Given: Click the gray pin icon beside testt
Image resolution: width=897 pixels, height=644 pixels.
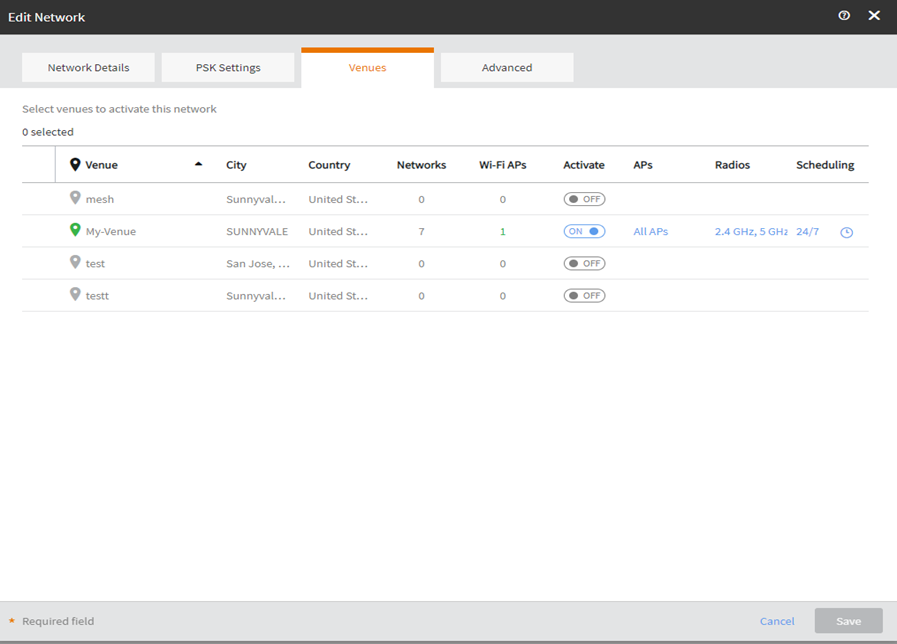Looking at the screenshot, I should 75,295.
